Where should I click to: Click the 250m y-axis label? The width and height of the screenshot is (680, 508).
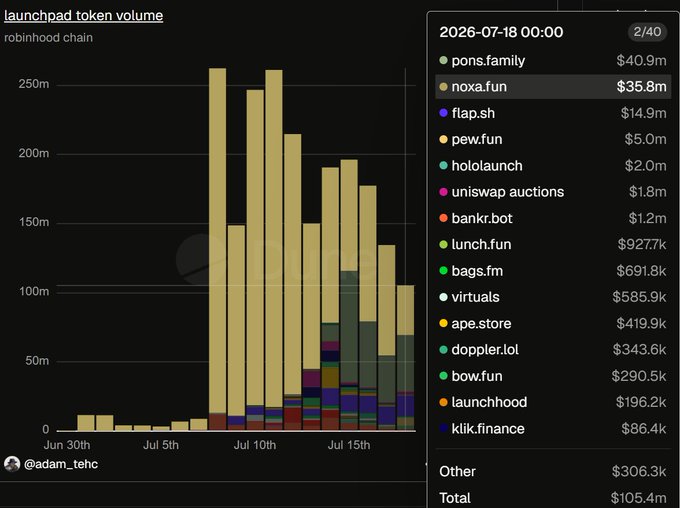pos(34,84)
